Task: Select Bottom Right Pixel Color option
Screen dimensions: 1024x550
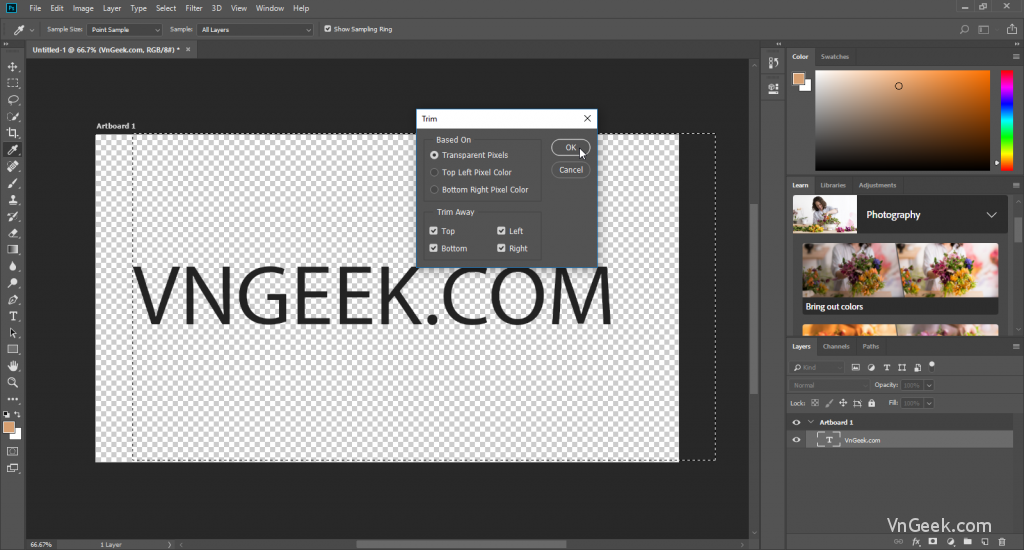Action: coord(434,189)
